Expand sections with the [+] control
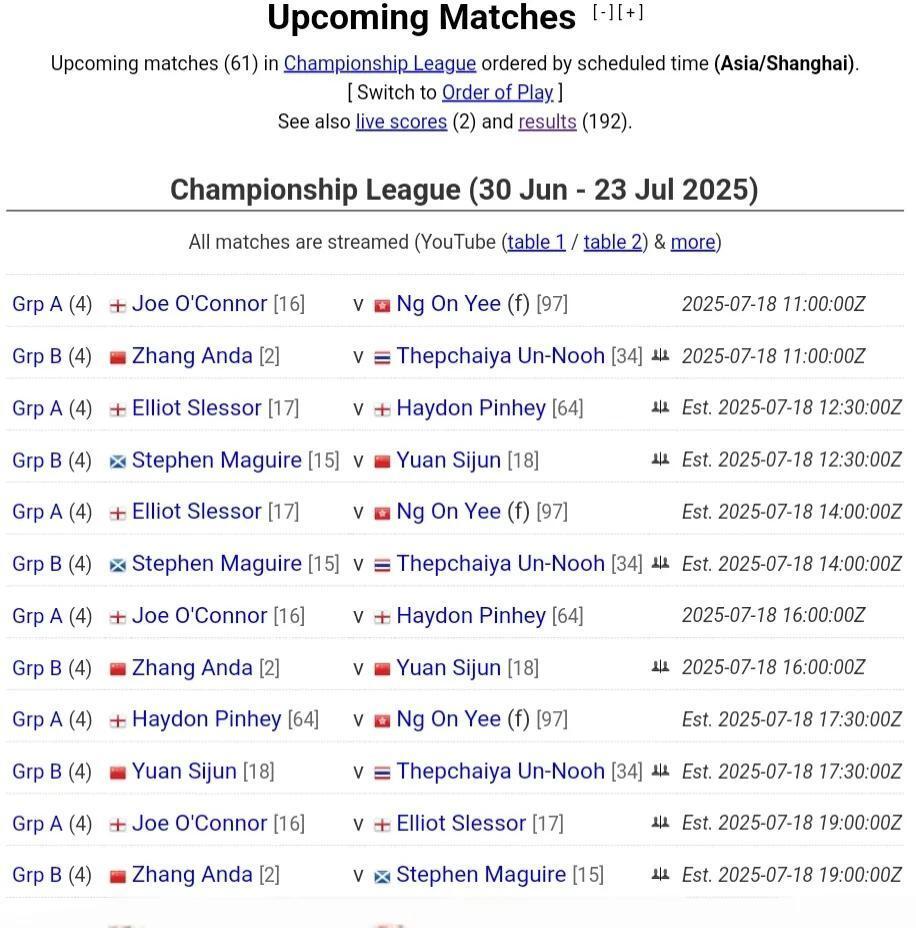This screenshot has height=928, width=916. pos(631,12)
